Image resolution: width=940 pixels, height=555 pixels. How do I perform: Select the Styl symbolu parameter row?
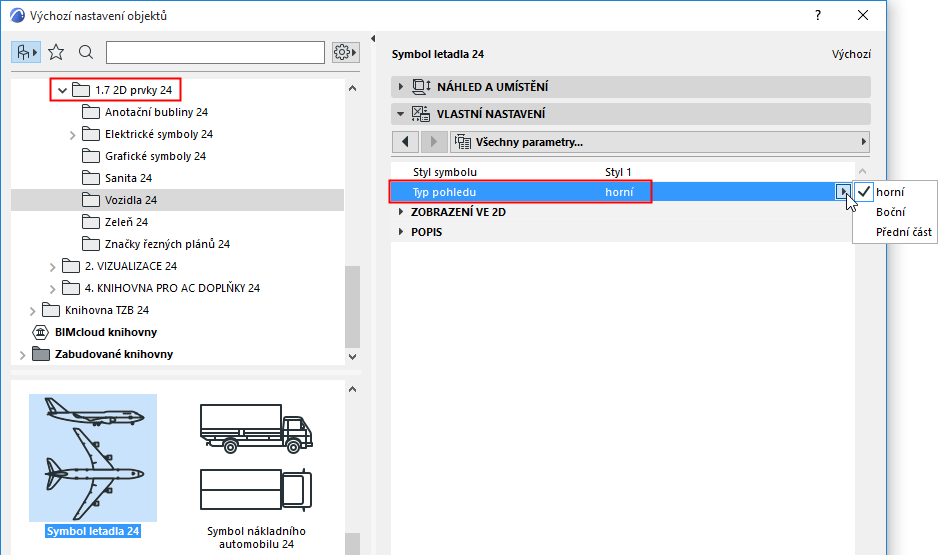point(623,172)
